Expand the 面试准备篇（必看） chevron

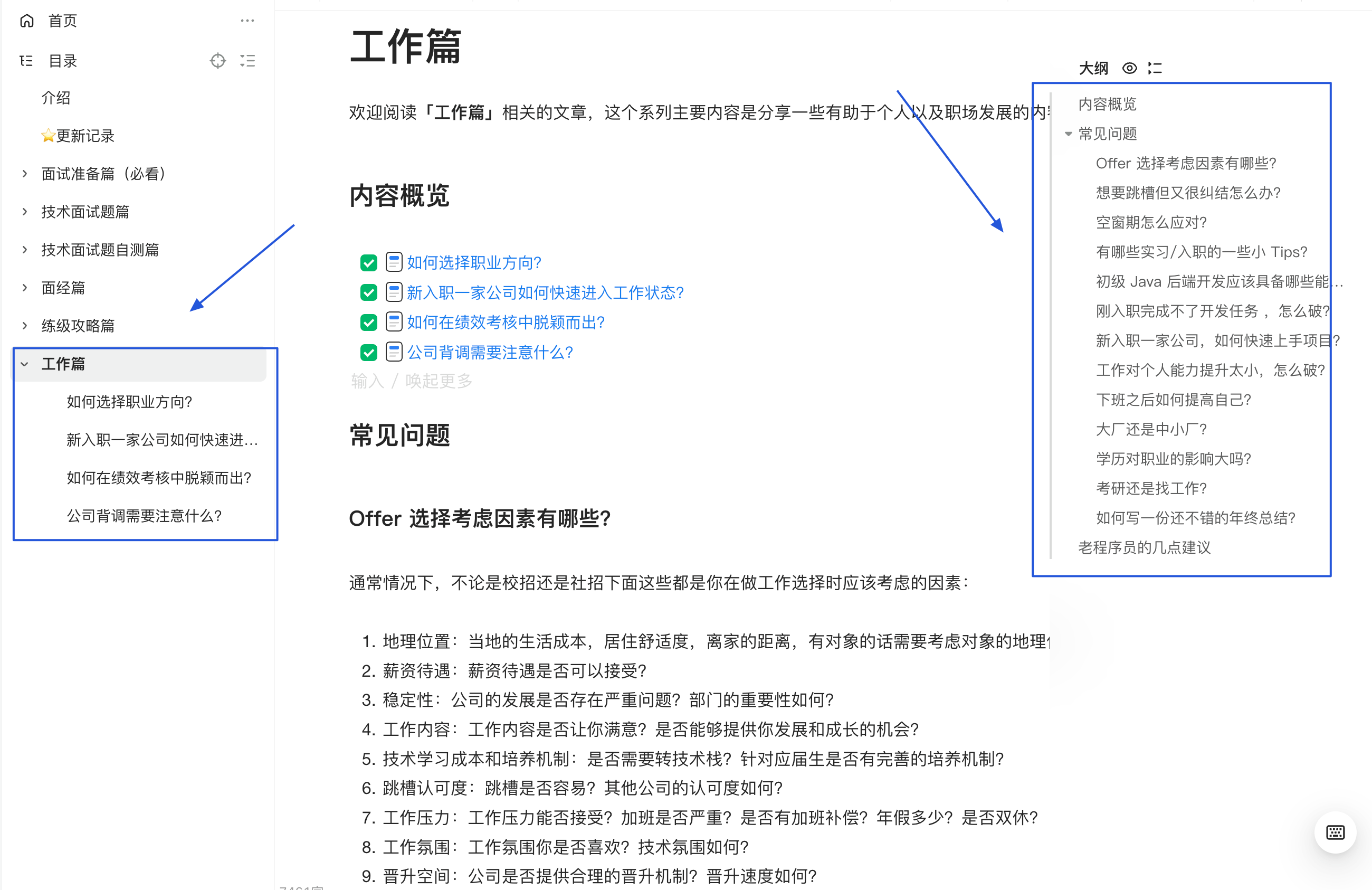click(24, 173)
